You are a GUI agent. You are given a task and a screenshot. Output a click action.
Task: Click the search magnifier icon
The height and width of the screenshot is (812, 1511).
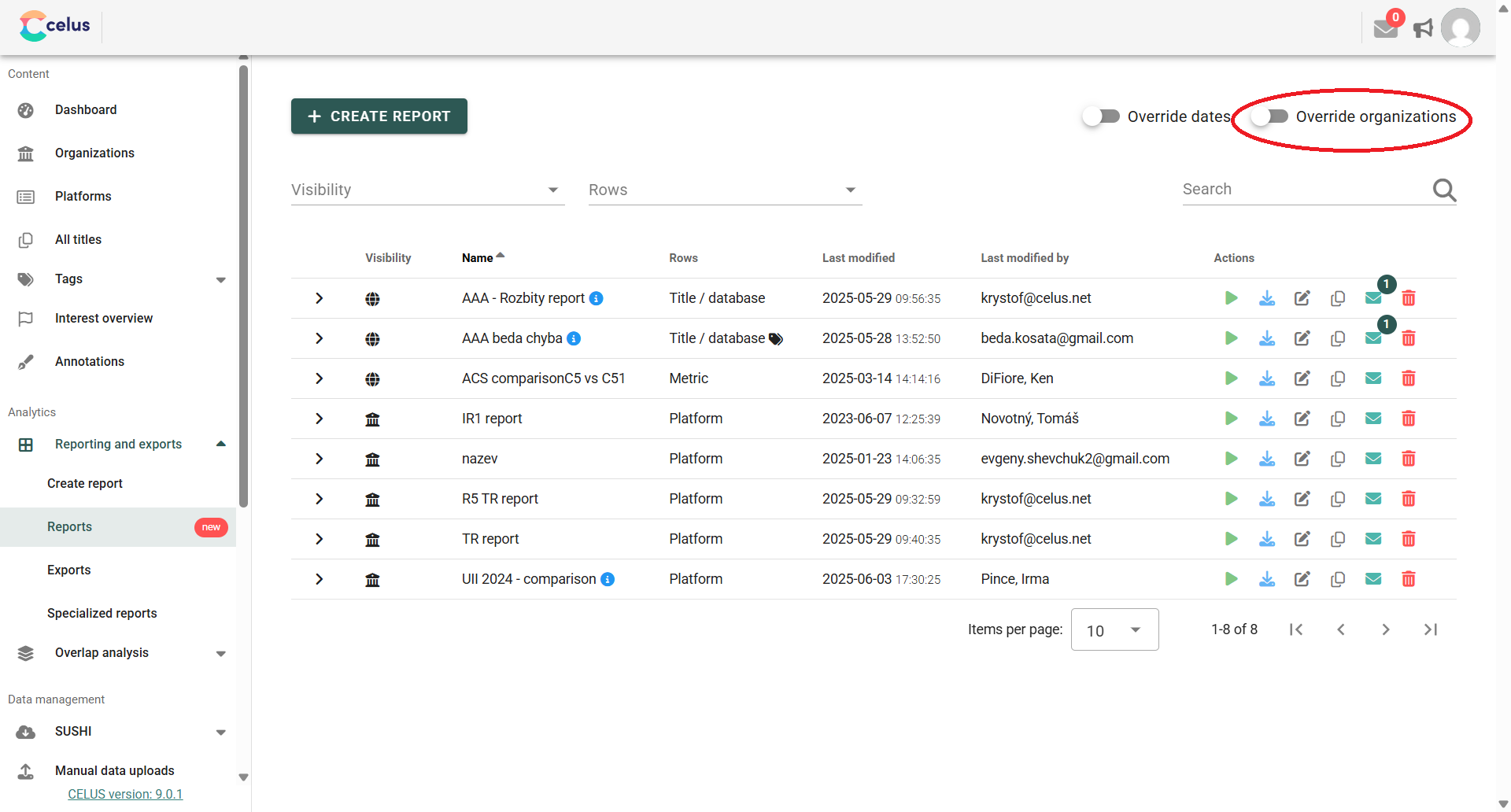(1444, 190)
